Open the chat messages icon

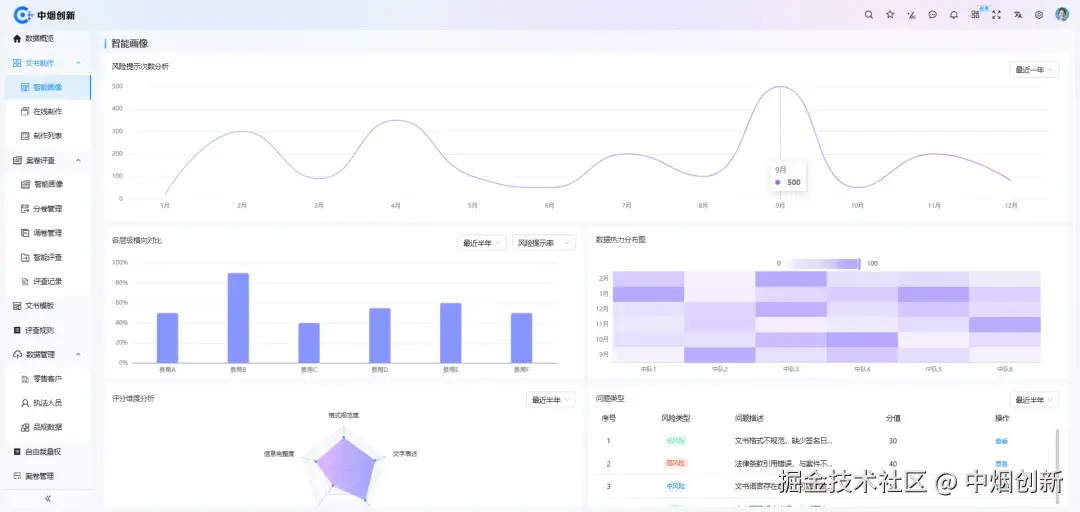click(933, 14)
